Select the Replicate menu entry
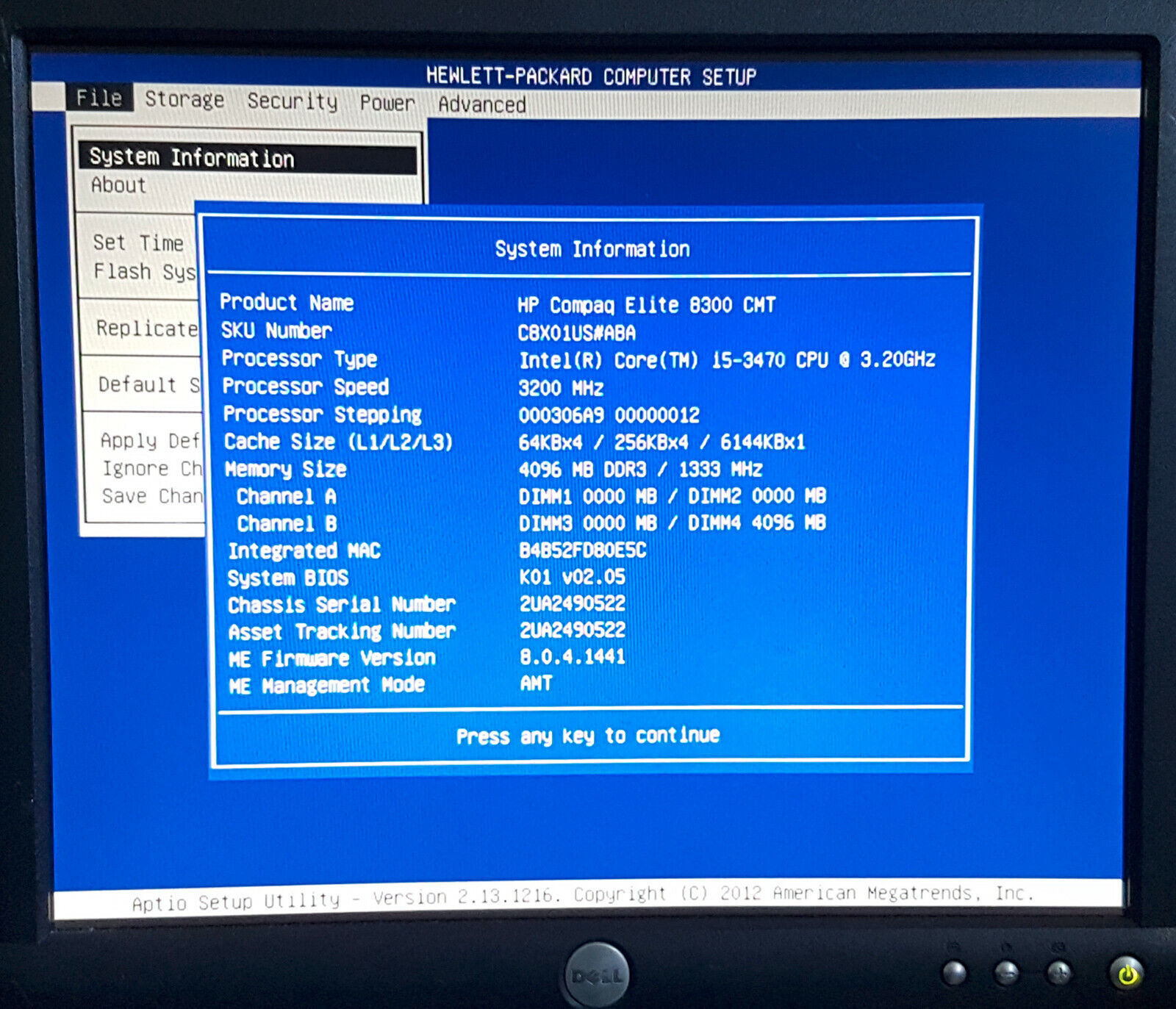 tap(147, 328)
